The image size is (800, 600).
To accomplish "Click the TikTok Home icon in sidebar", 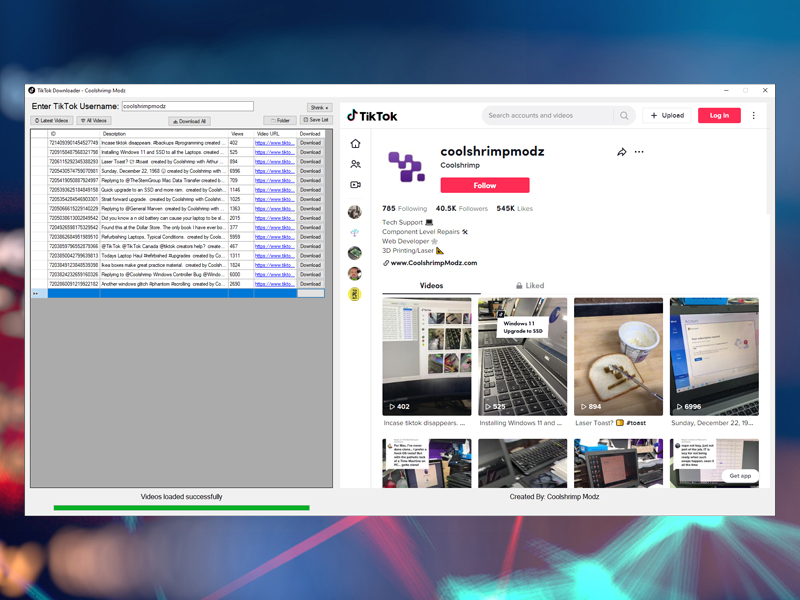I will tap(355, 144).
